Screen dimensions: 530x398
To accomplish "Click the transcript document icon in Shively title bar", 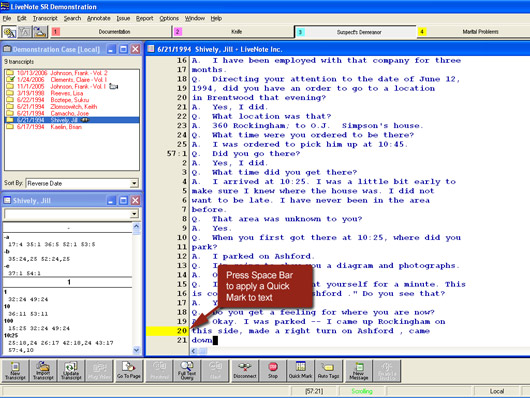I will [151, 49].
